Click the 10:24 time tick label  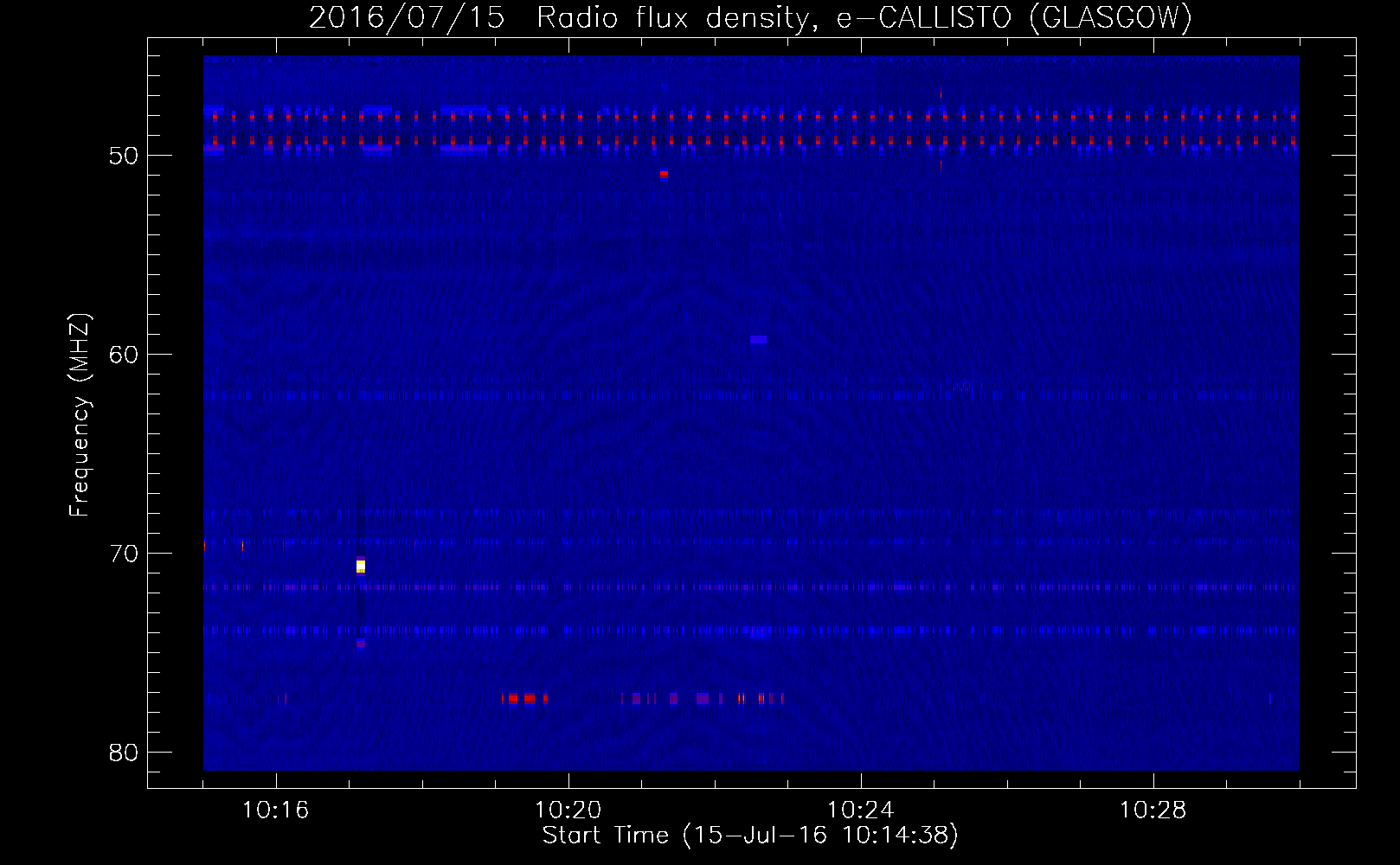point(861,811)
